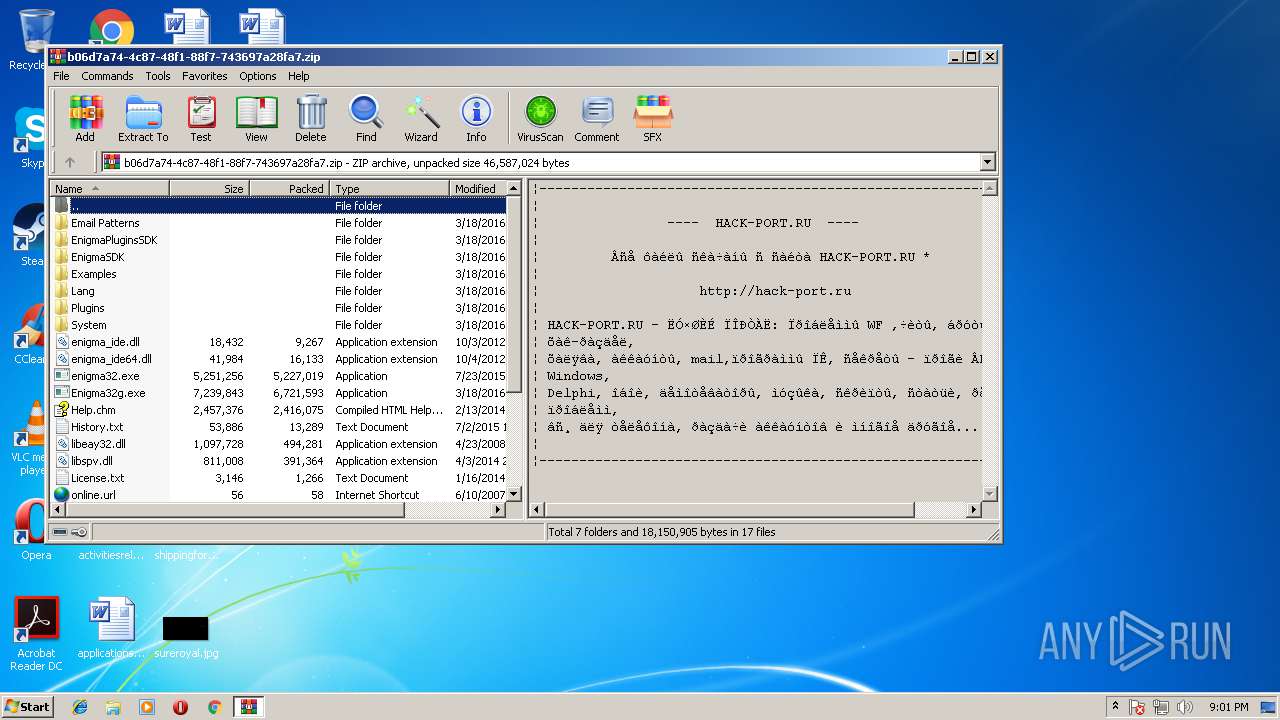Sort file list by Size column

pyautogui.click(x=209, y=188)
